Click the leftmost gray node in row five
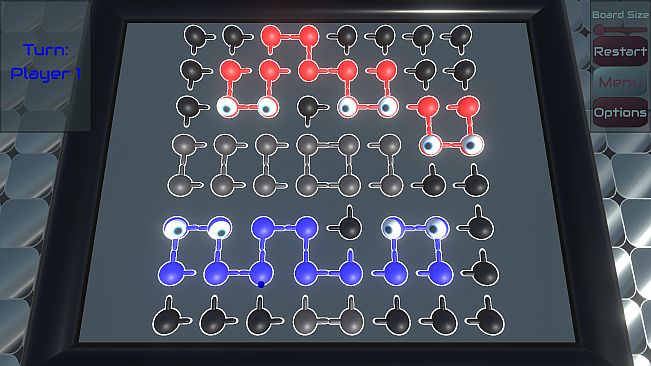The width and height of the screenshot is (651, 366). click(180, 185)
